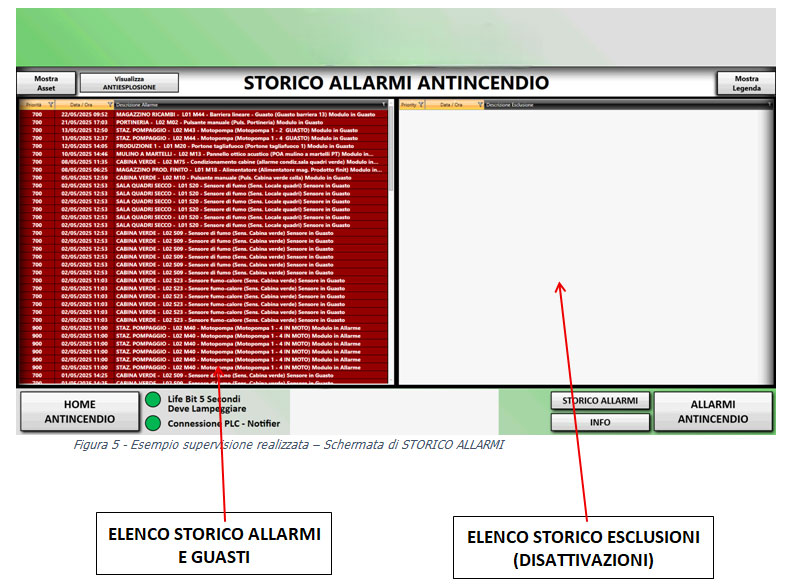Open the Priority filter in exclusions list

pyautogui.click(x=421, y=105)
